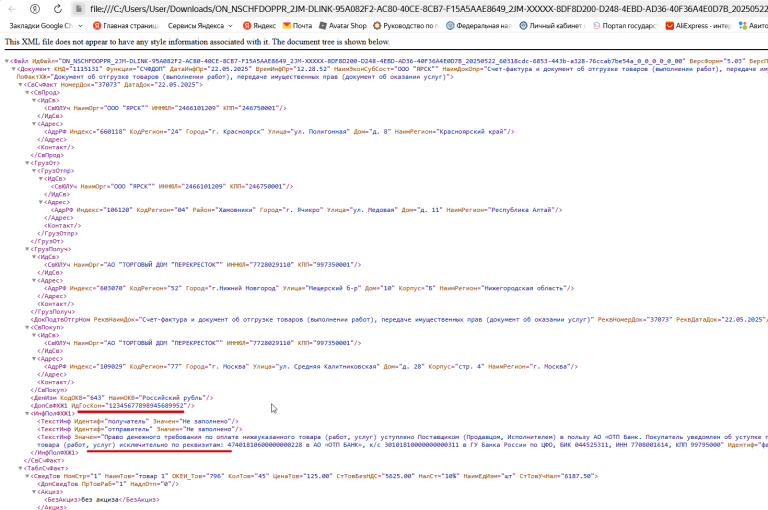
Task: Open the AliExpress bookmark
Action: (x=698, y=25)
